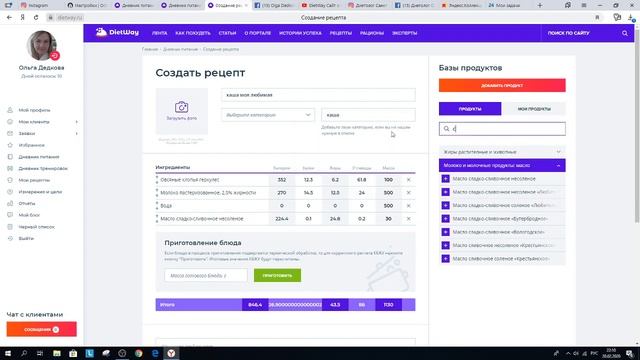
Task: Click the DietWay logo
Action: [117, 32]
